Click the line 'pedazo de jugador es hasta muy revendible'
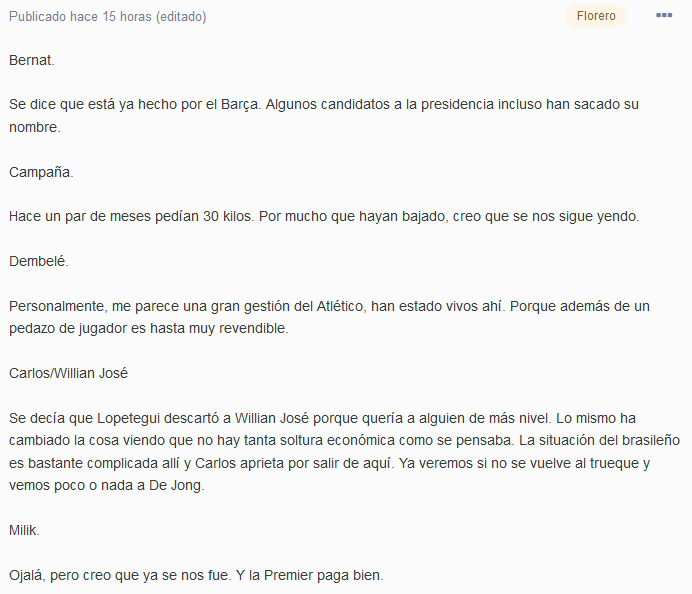 149,328
